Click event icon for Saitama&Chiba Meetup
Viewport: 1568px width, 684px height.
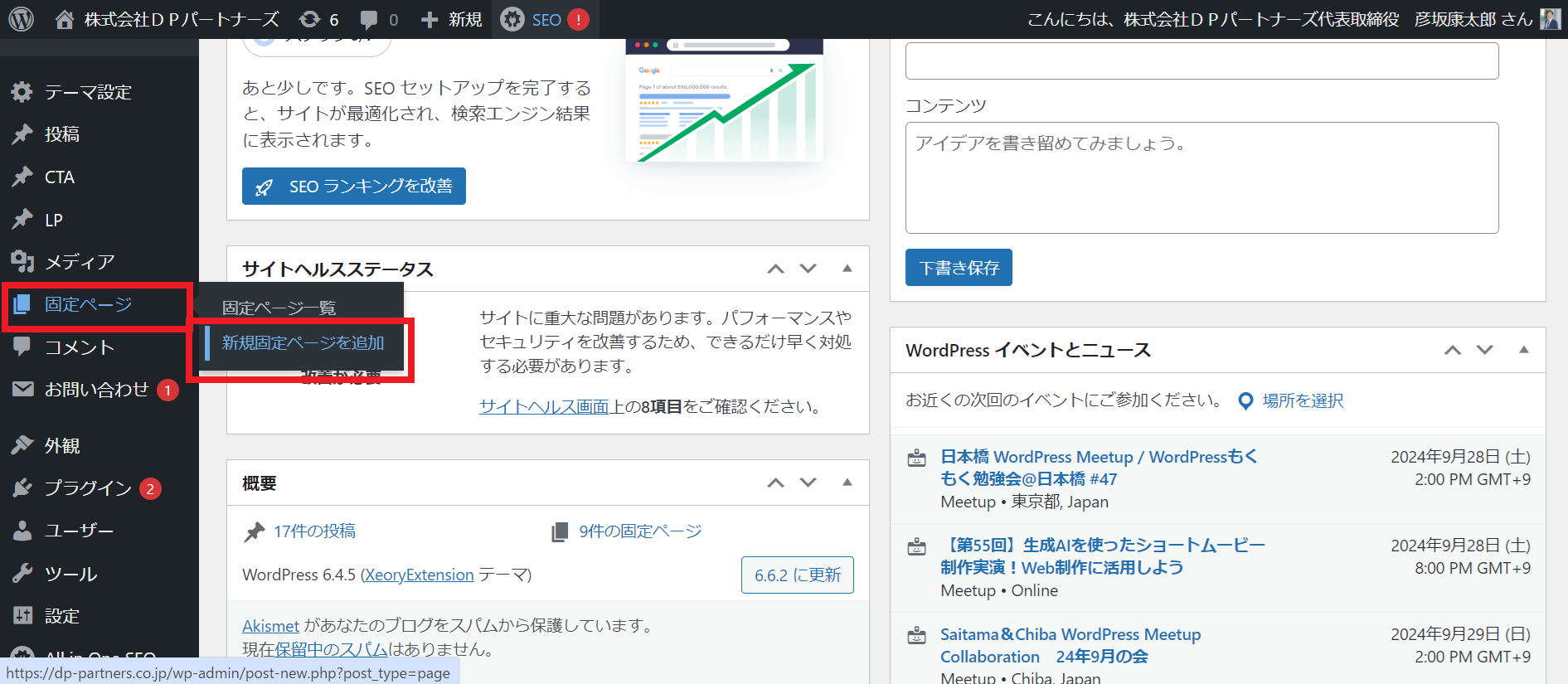coord(916,636)
